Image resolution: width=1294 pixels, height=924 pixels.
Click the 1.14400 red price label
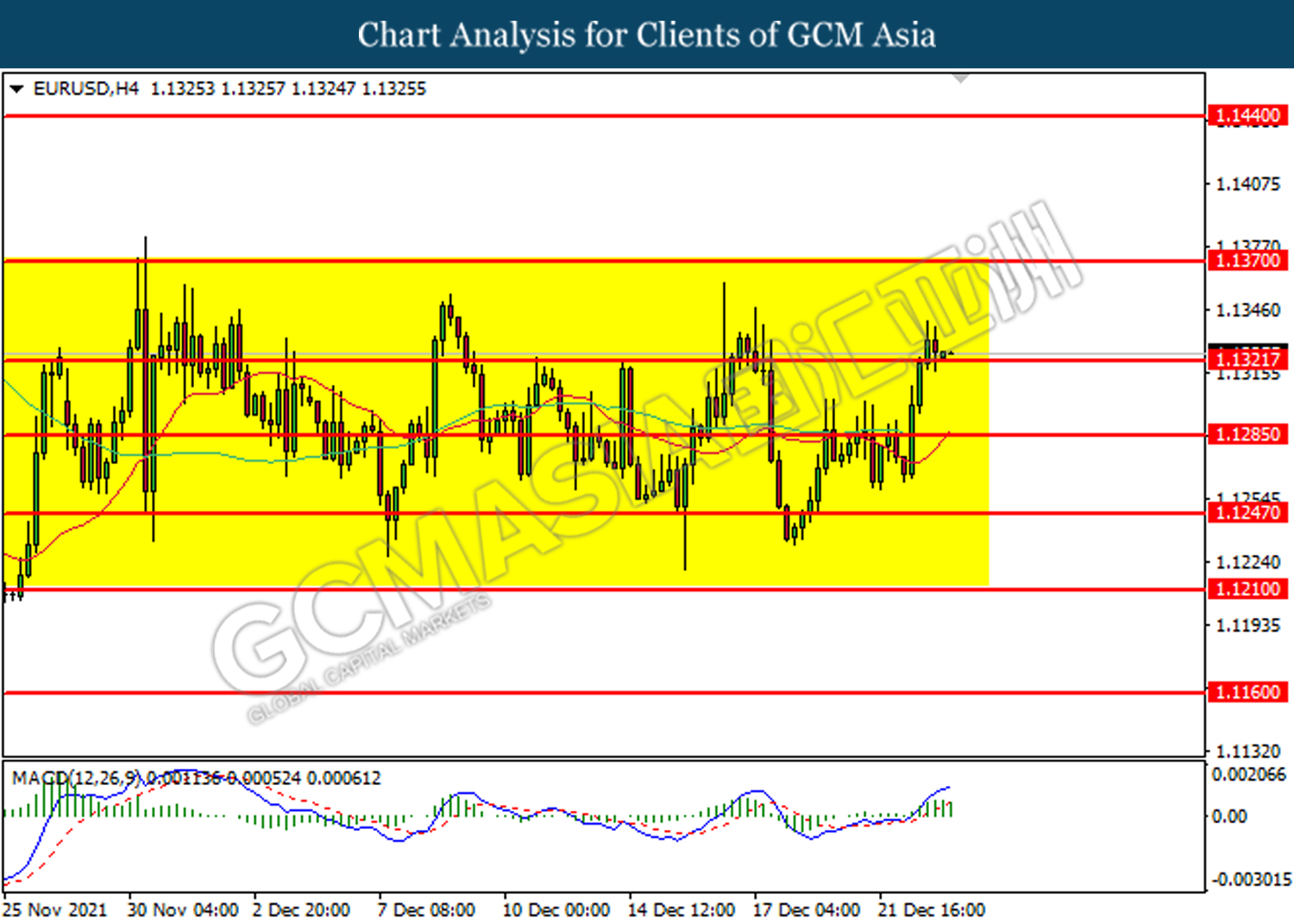point(1247,116)
